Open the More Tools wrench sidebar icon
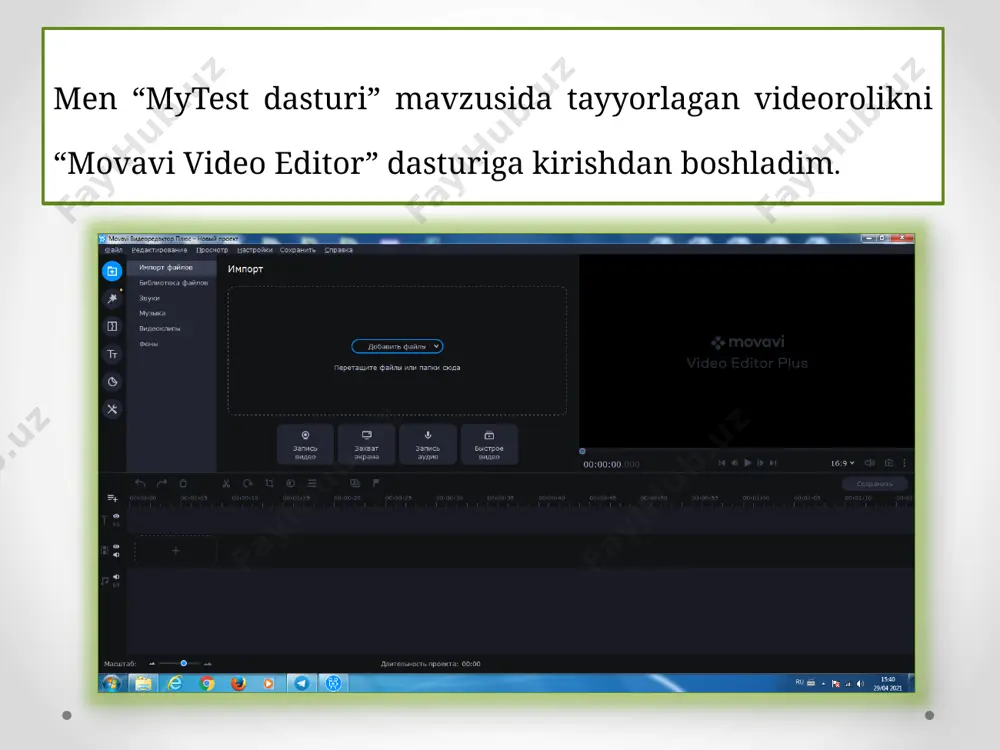 (112, 409)
